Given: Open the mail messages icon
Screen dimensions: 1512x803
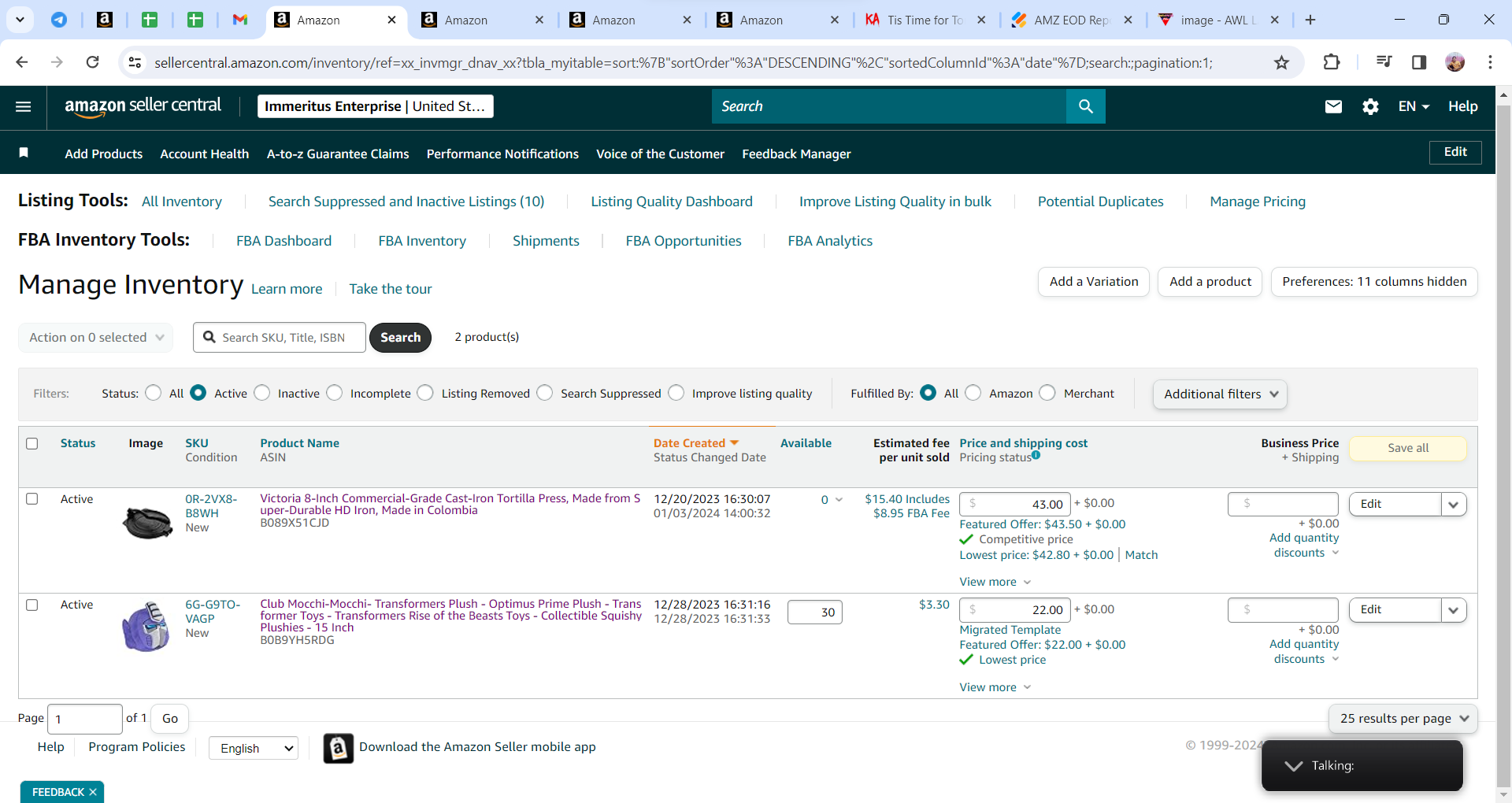Looking at the screenshot, I should pos(1333,106).
